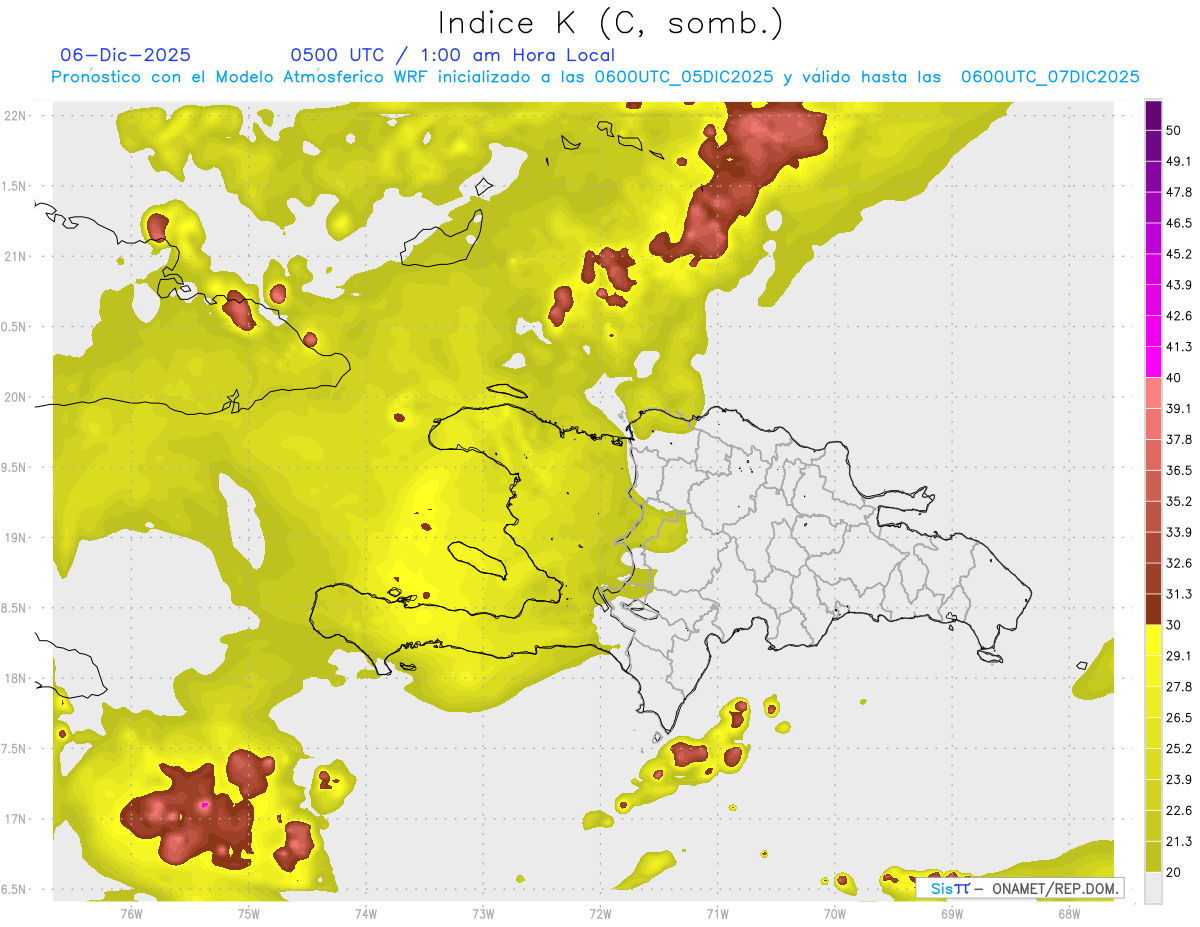
Task: Click the colorbar value '41.3'
Action: 1178,347
